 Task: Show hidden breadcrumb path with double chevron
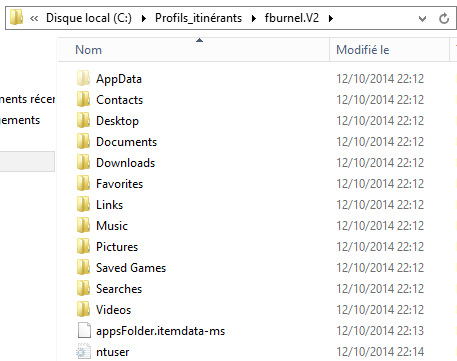(x=34, y=18)
